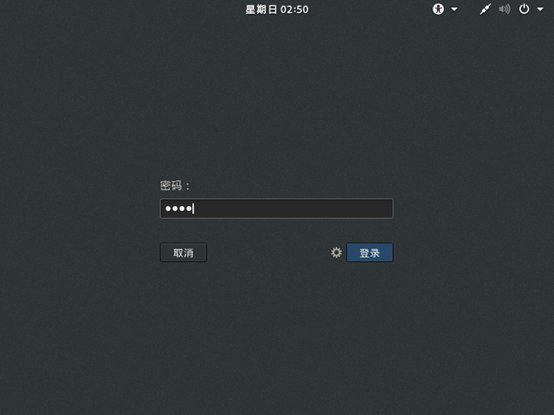Click the network connection icon

pyautogui.click(x=485, y=9)
